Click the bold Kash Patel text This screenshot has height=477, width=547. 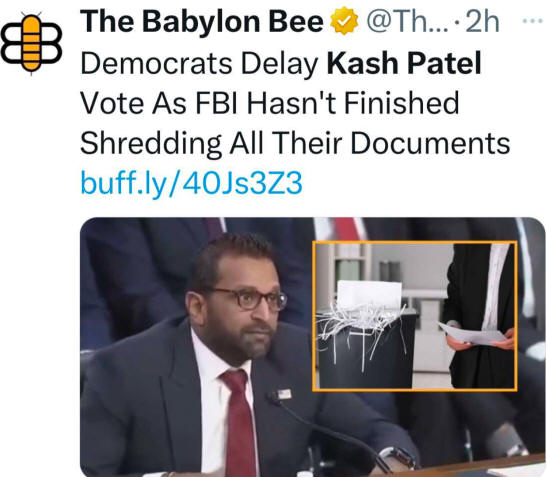(404, 63)
